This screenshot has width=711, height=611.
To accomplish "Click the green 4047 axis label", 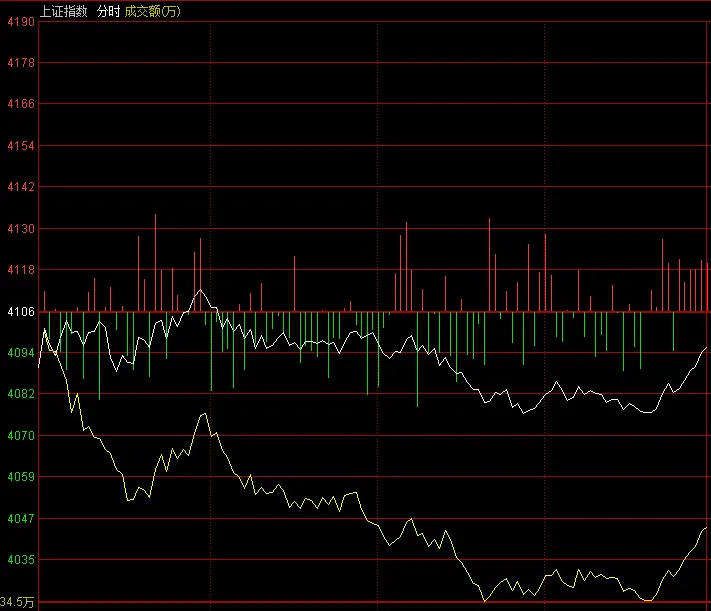I will click(x=21, y=518).
